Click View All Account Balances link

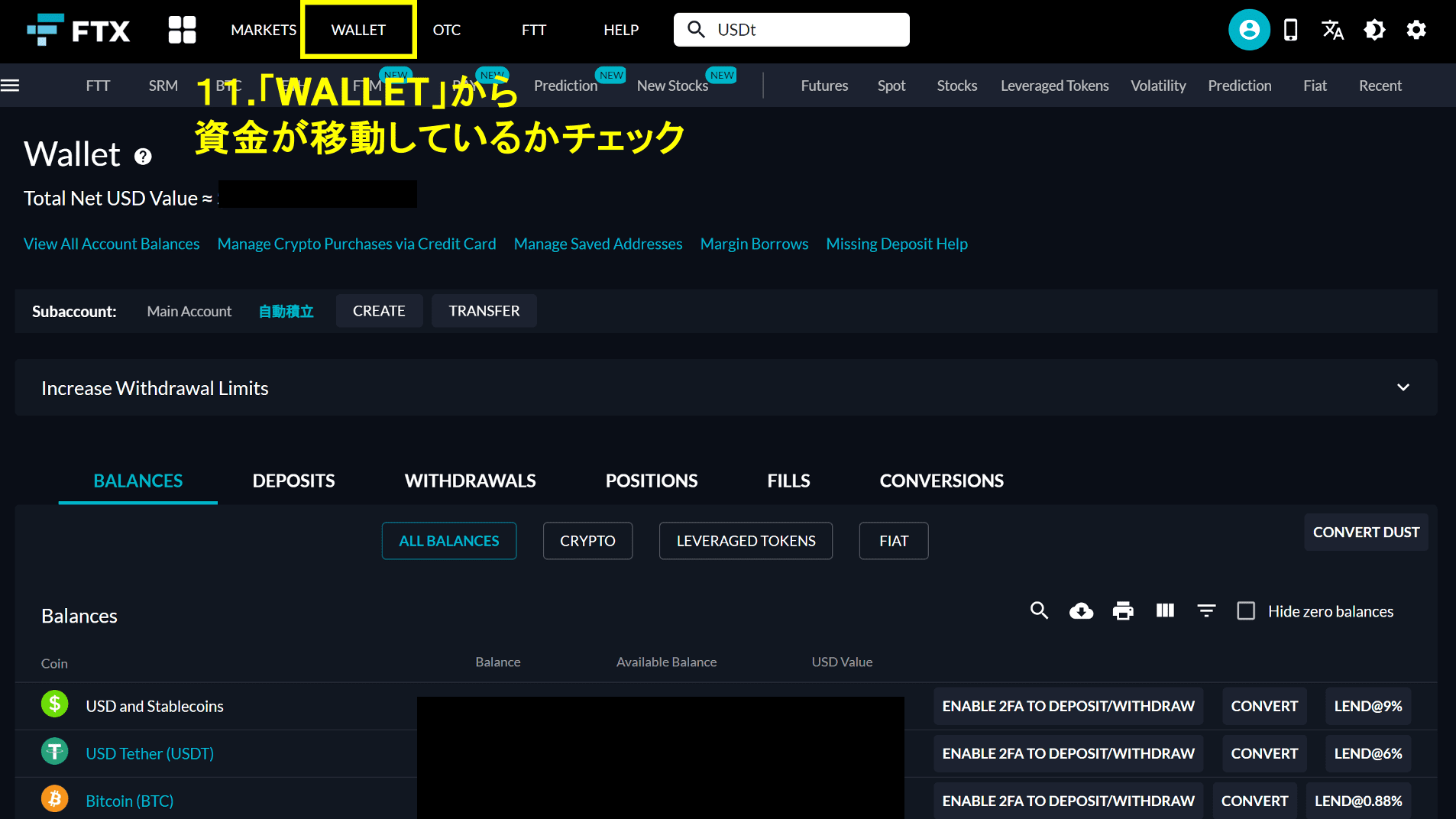pos(112,244)
